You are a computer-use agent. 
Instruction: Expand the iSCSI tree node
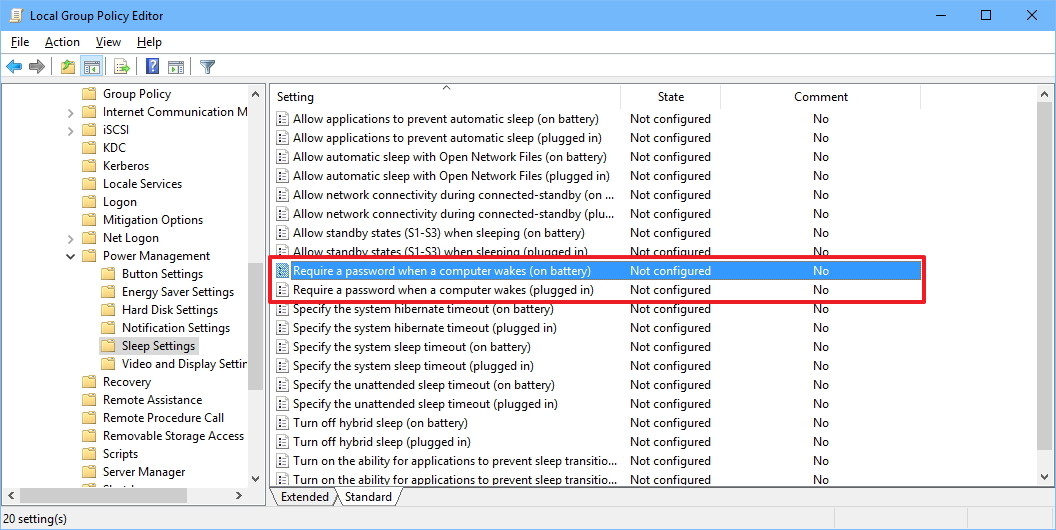tap(71, 130)
